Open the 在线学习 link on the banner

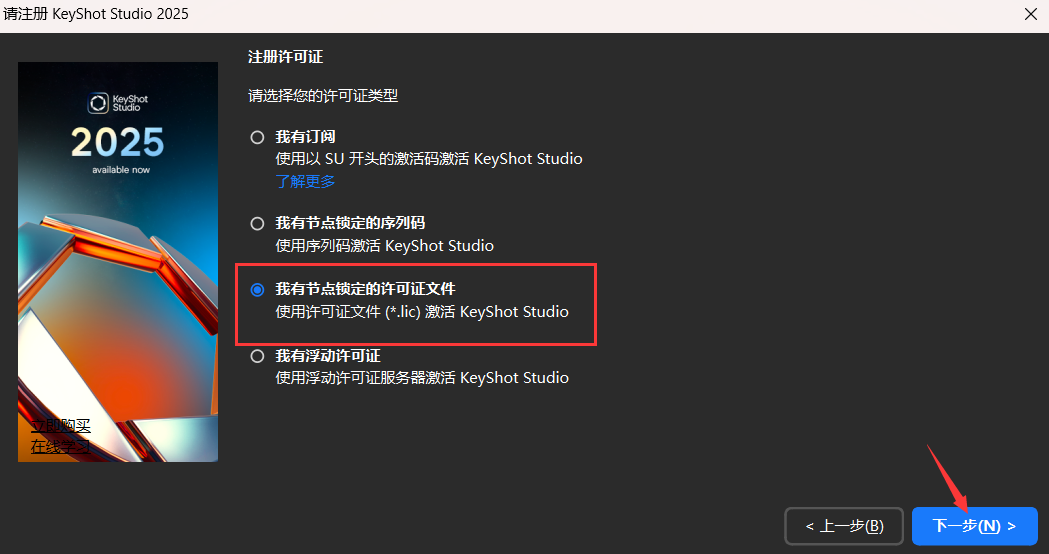[60, 446]
